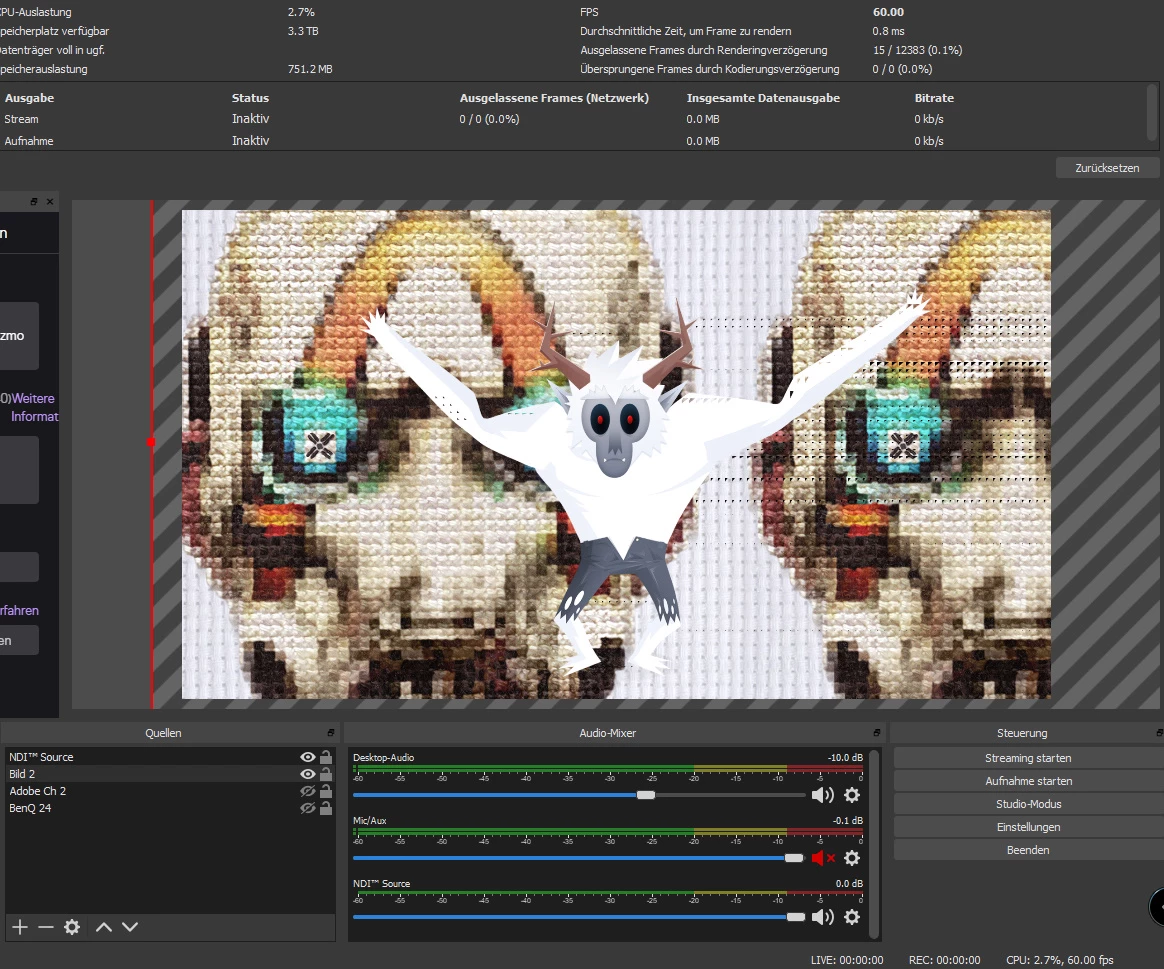
Task: Click Streaming starten button
Action: (1028, 758)
